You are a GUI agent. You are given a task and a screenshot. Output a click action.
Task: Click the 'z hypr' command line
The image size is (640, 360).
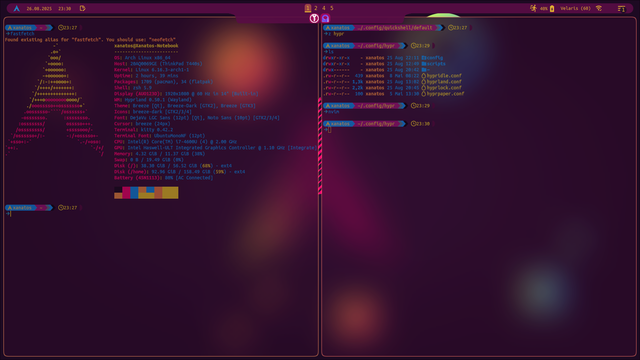point(336,34)
